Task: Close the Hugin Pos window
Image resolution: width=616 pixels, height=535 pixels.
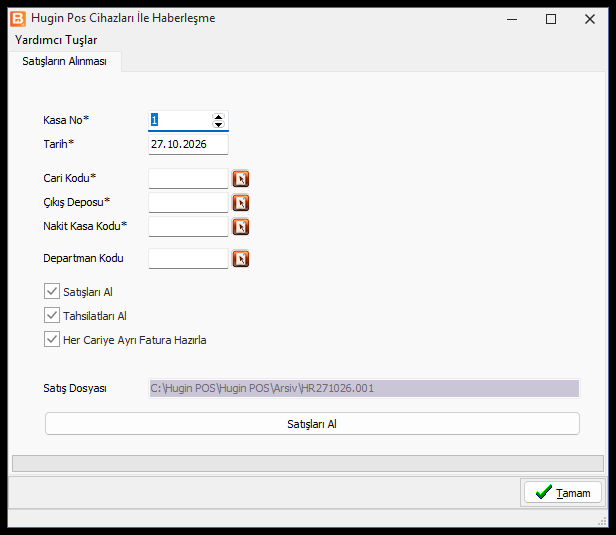Action: (590, 19)
